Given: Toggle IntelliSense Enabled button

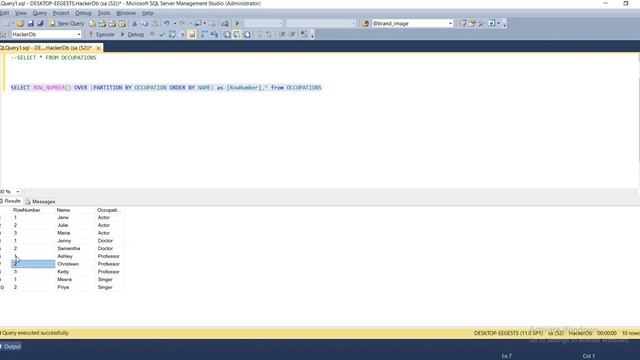Looking at the screenshot, I should [x=192, y=34].
